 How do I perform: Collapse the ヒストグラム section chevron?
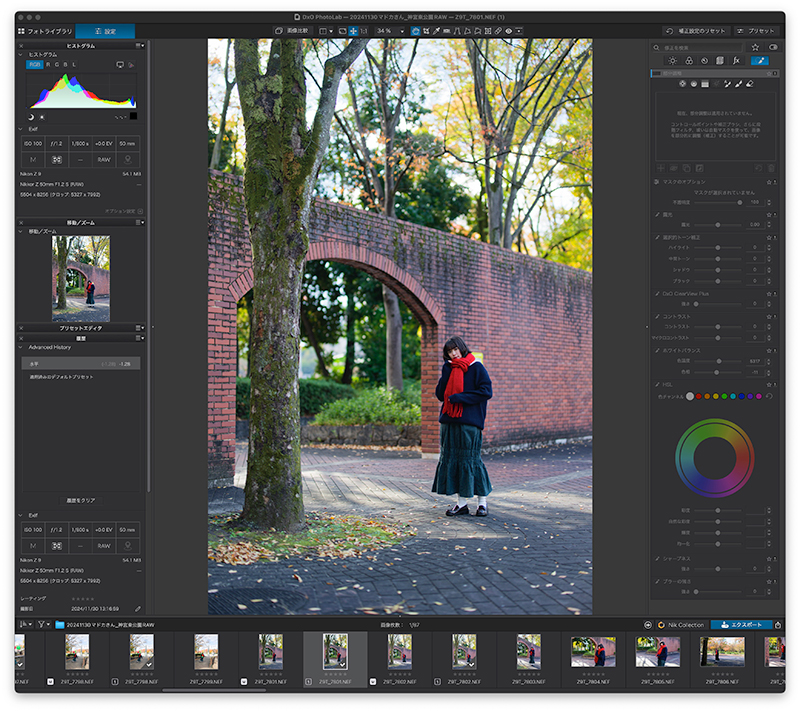(21, 55)
